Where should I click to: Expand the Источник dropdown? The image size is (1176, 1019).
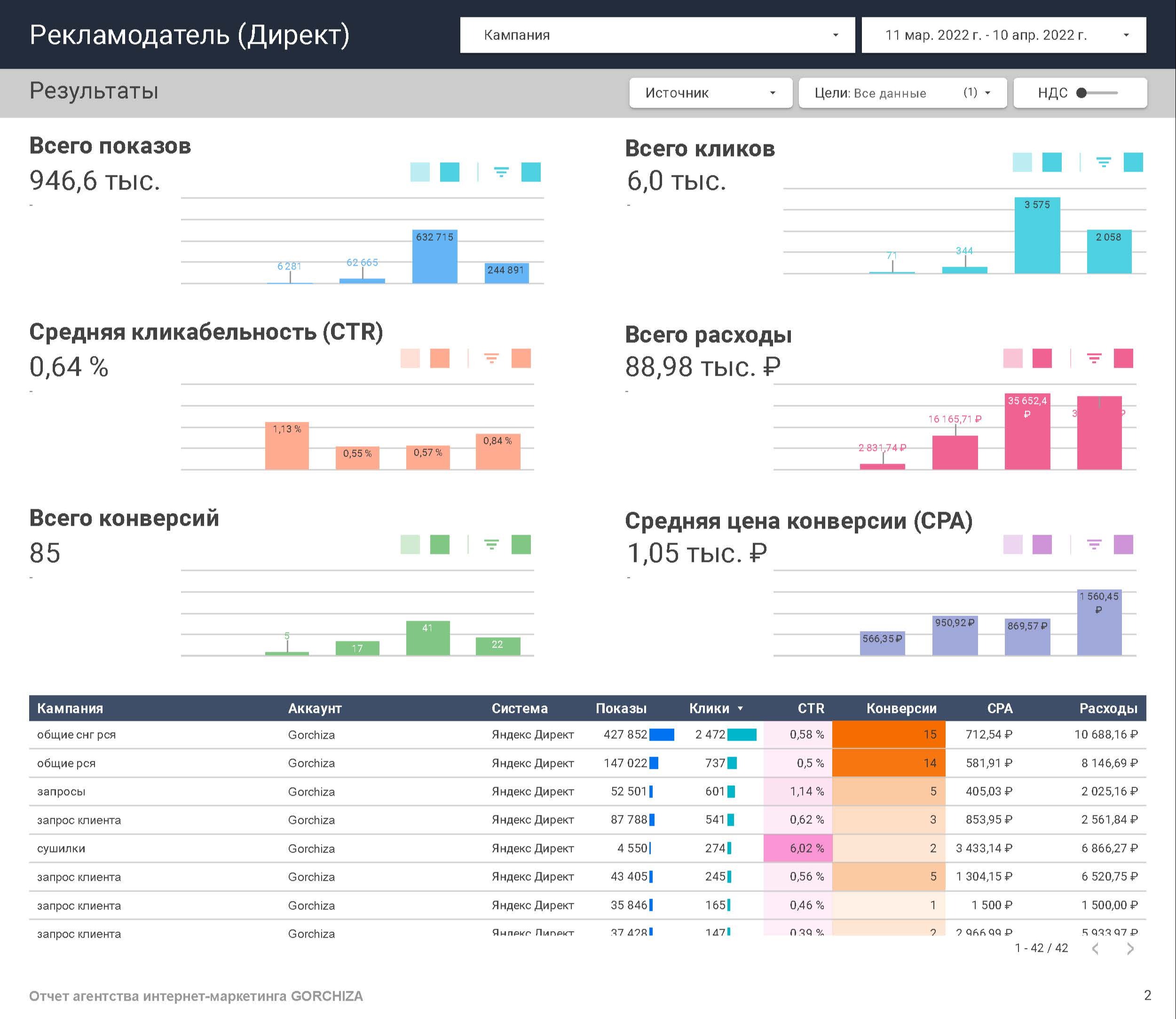[x=710, y=93]
